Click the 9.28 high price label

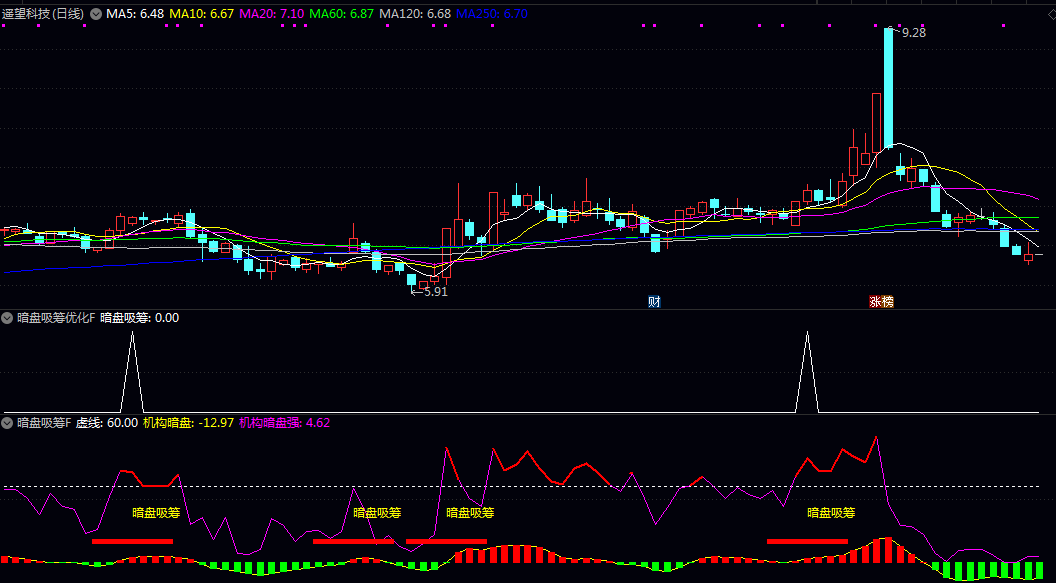click(x=913, y=33)
